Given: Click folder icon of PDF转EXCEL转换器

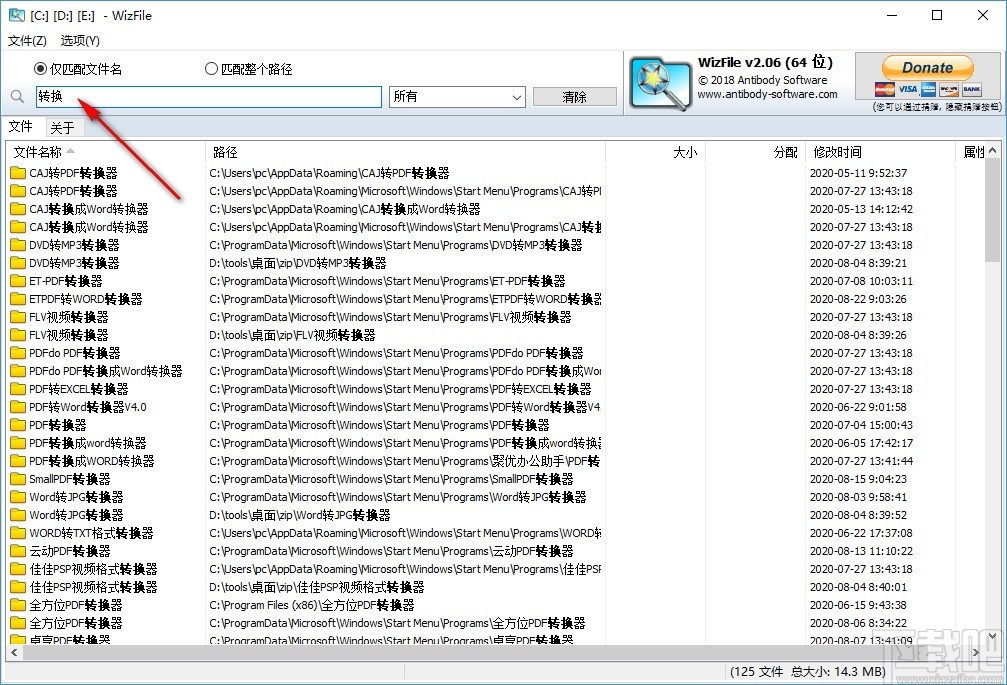Looking at the screenshot, I should pyautogui.click(x=18, y=389).
